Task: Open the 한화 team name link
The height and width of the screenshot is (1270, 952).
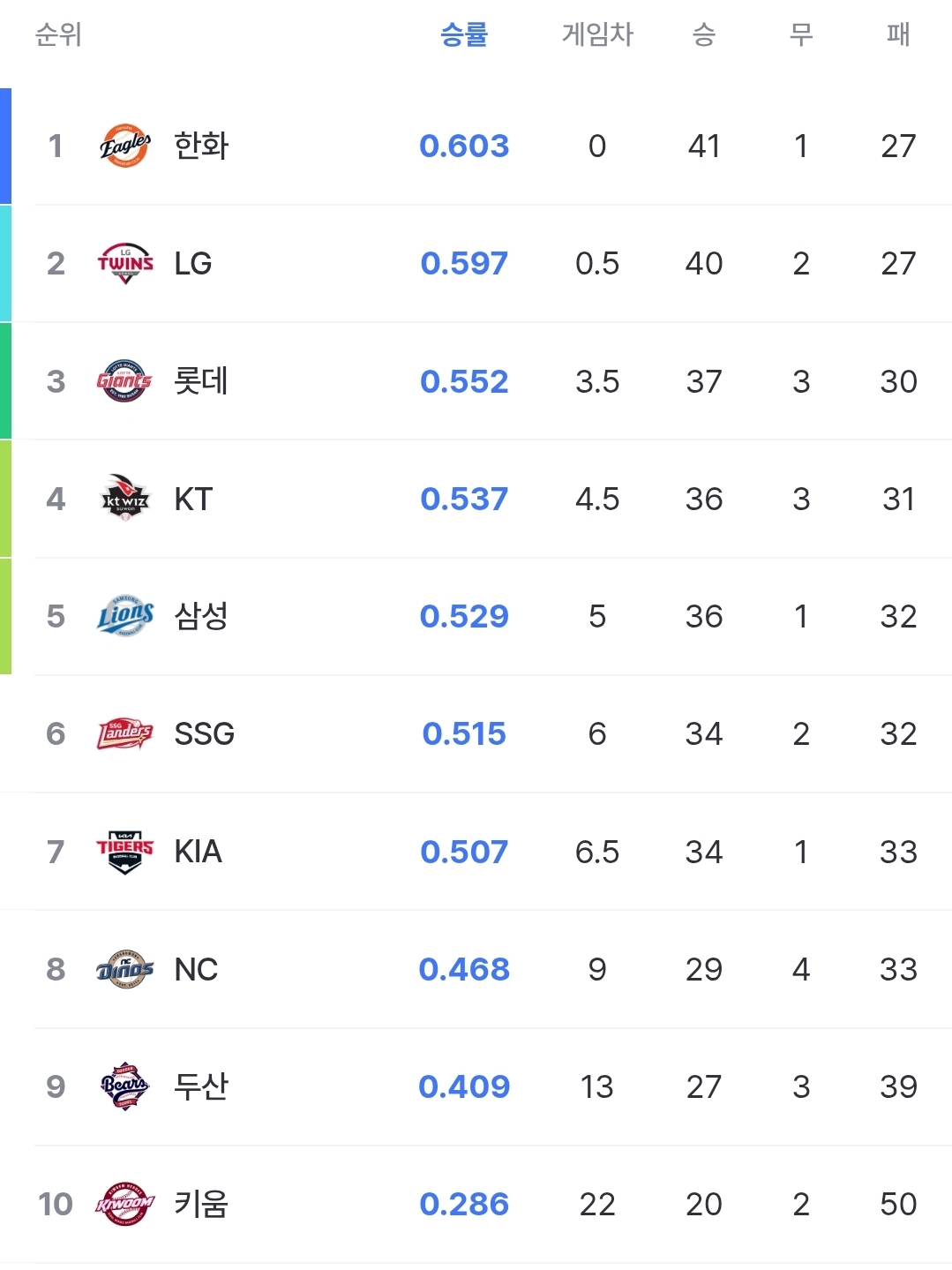Action: [x=201, y=146]
